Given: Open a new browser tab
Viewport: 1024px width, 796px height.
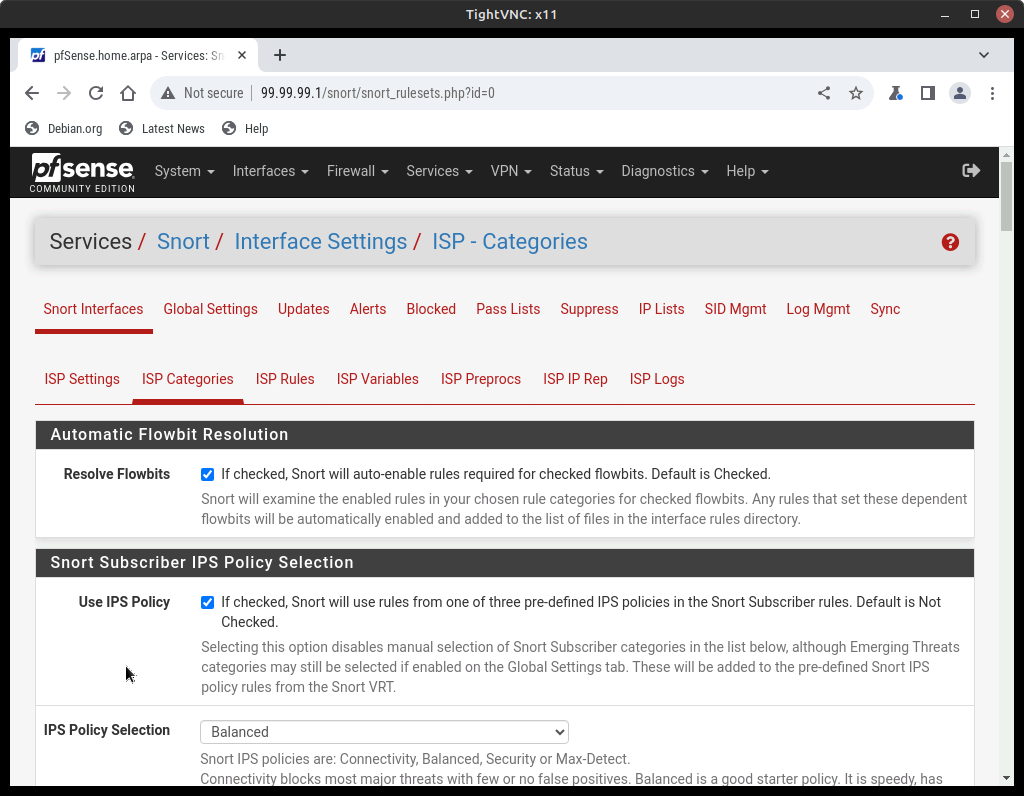Looking at the screenshot, I should [280, 56].
